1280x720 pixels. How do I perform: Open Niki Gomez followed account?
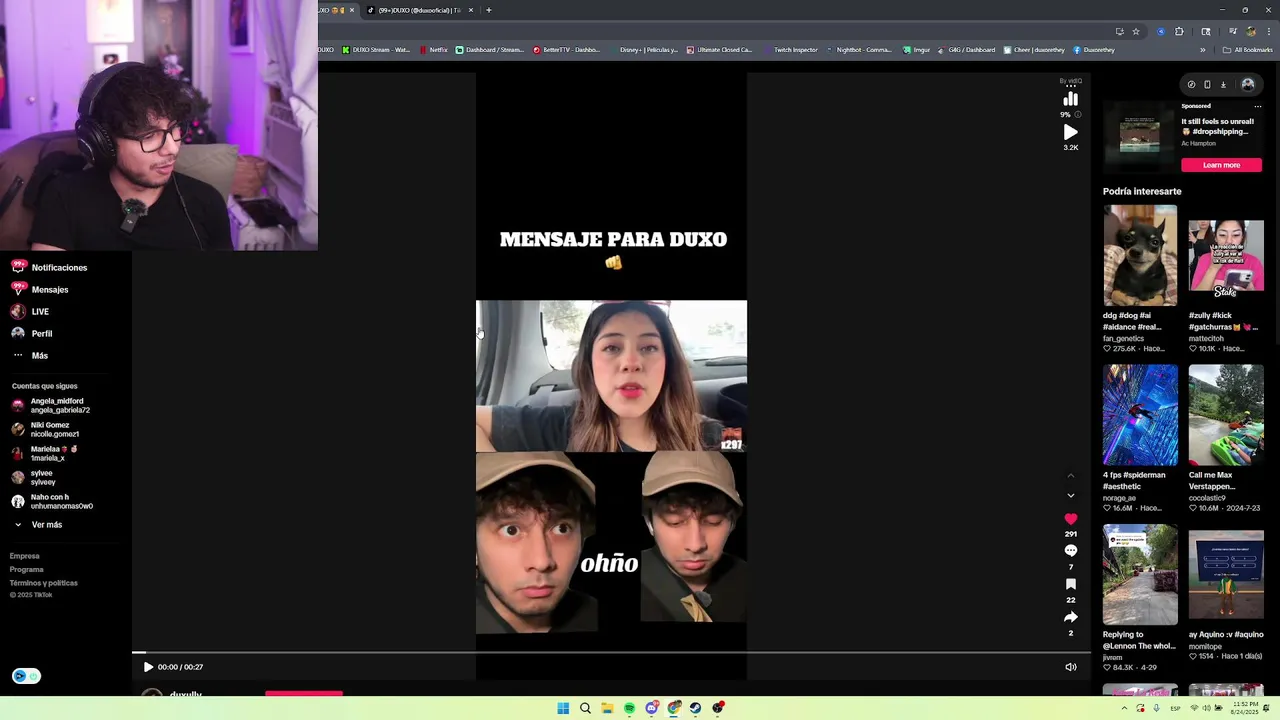point(46,429)
